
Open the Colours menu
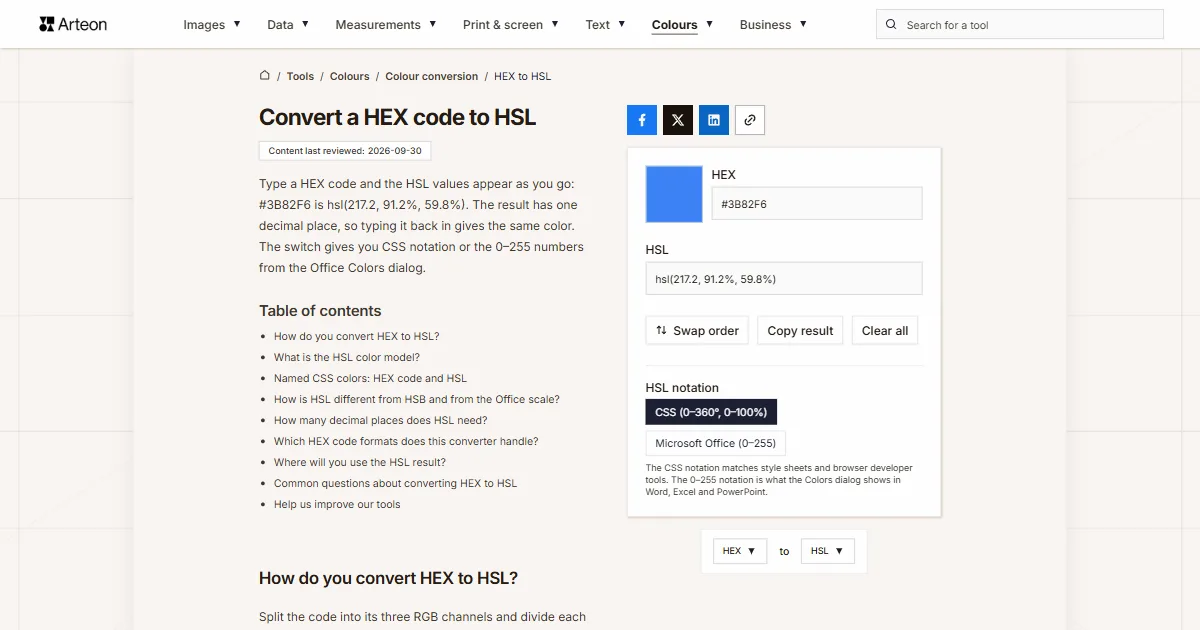point(683,25)
